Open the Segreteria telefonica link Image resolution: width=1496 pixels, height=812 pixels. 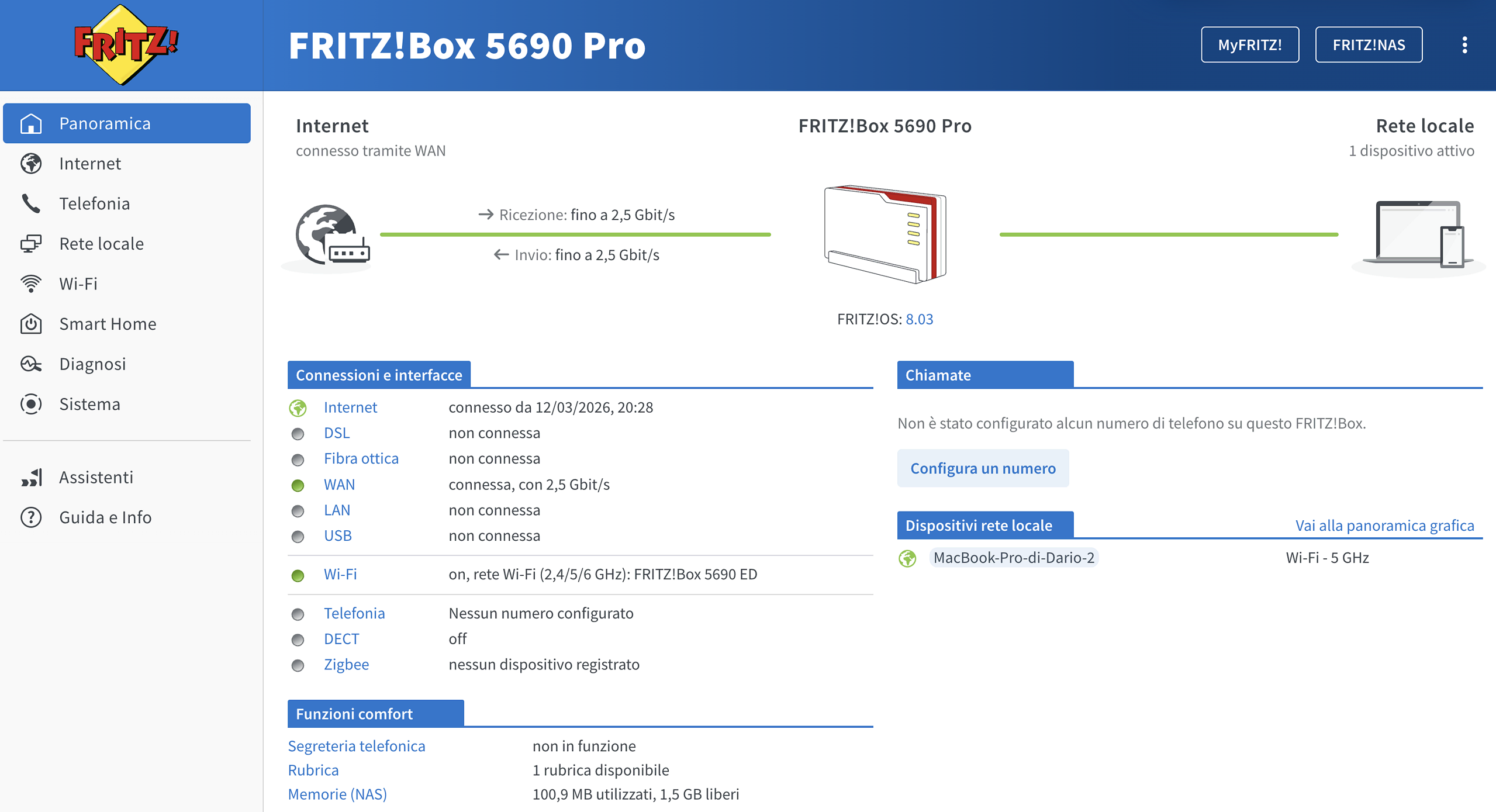357,746
